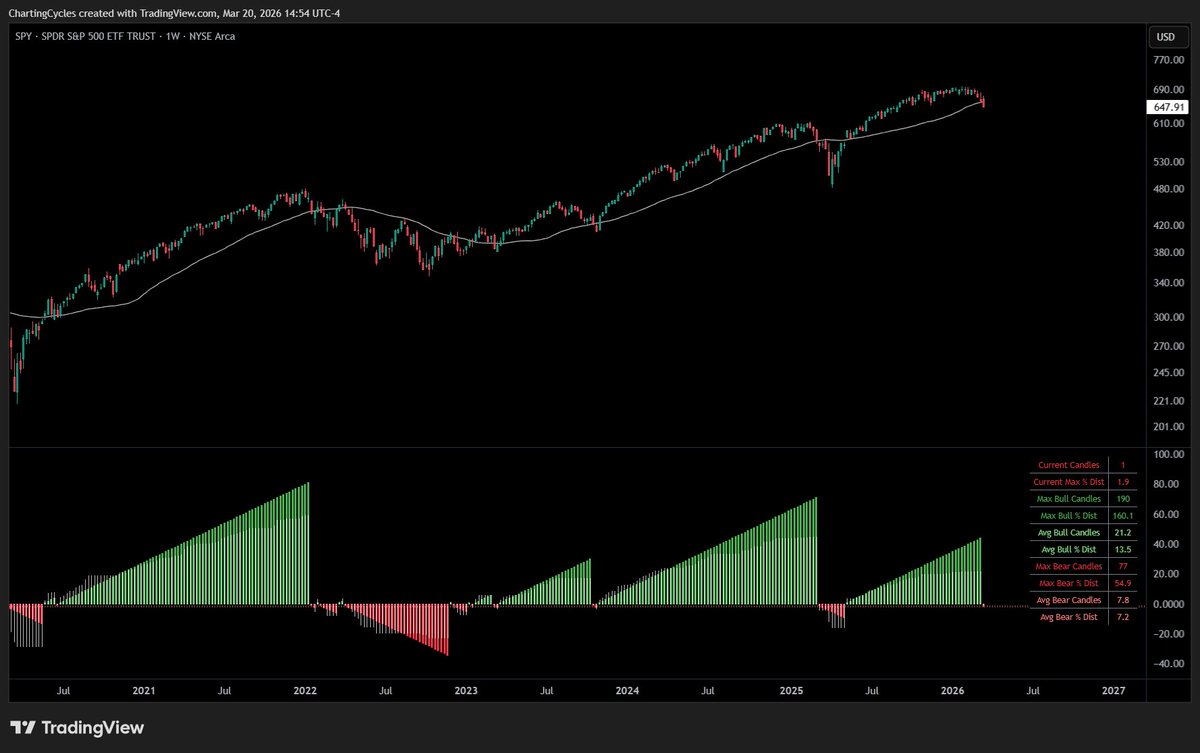
Task: Select the Avg Bear Candles table label
Action: pos(1069,600)
